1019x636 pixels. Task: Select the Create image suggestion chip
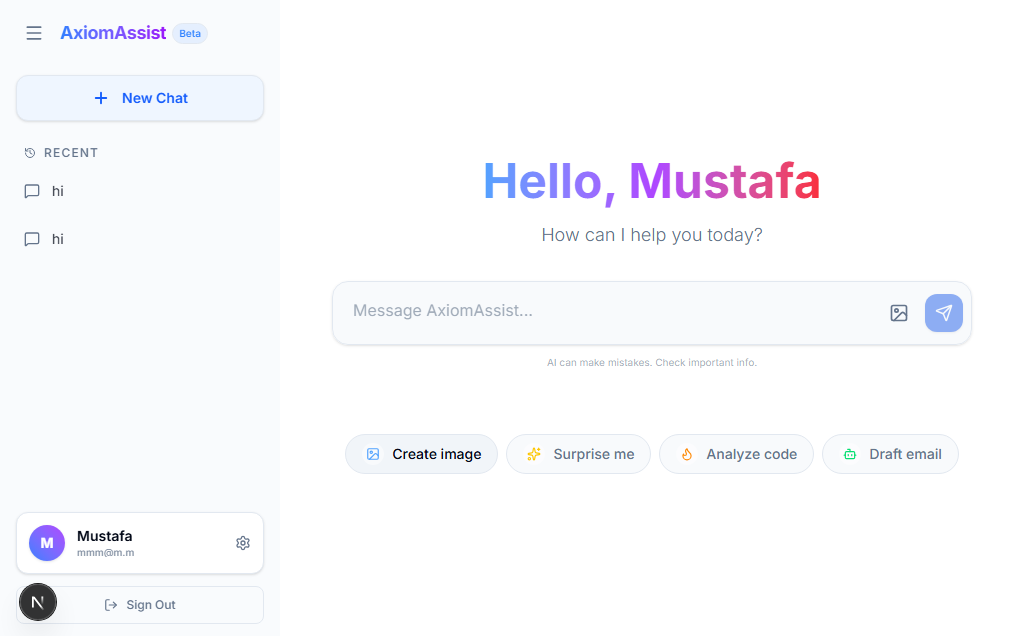click(421, 454)
